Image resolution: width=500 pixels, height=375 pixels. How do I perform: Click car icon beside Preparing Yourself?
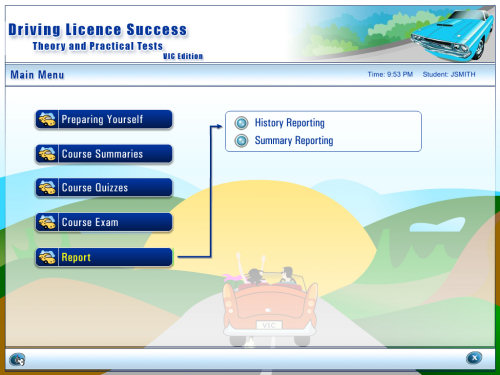47,119
